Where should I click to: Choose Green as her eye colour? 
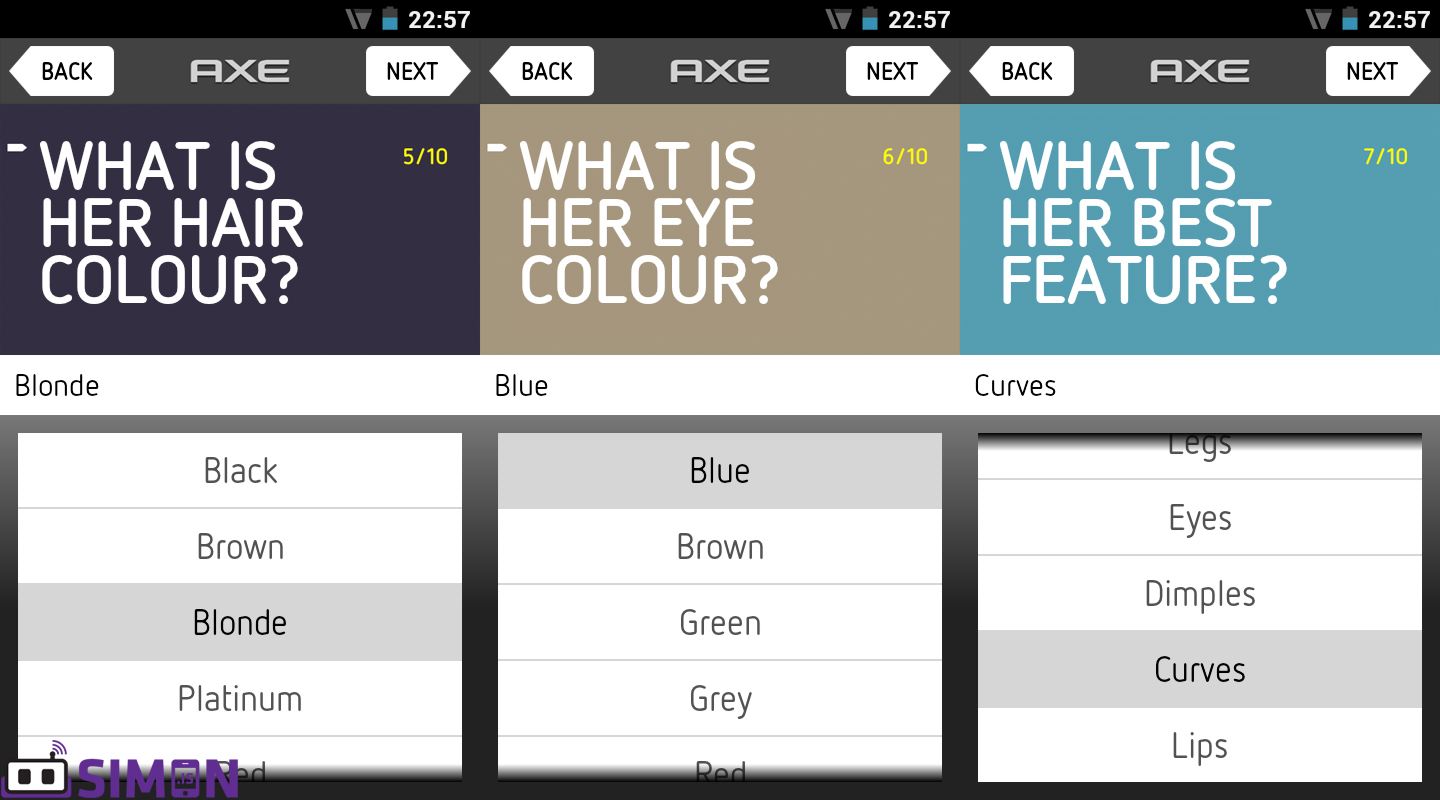tap(720, 623)
